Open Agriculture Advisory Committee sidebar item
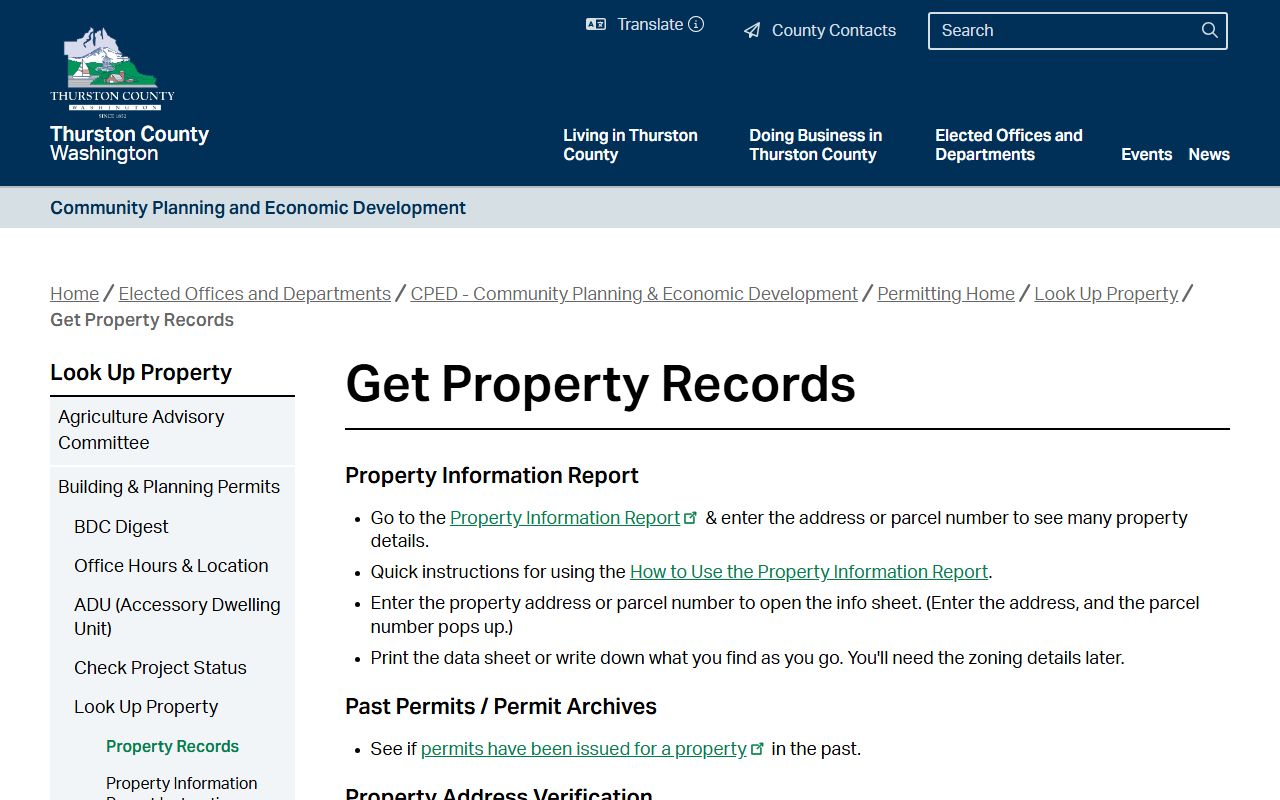This screenshot has height=800, width=1280. pyautogui.click(x=172, y=430)
